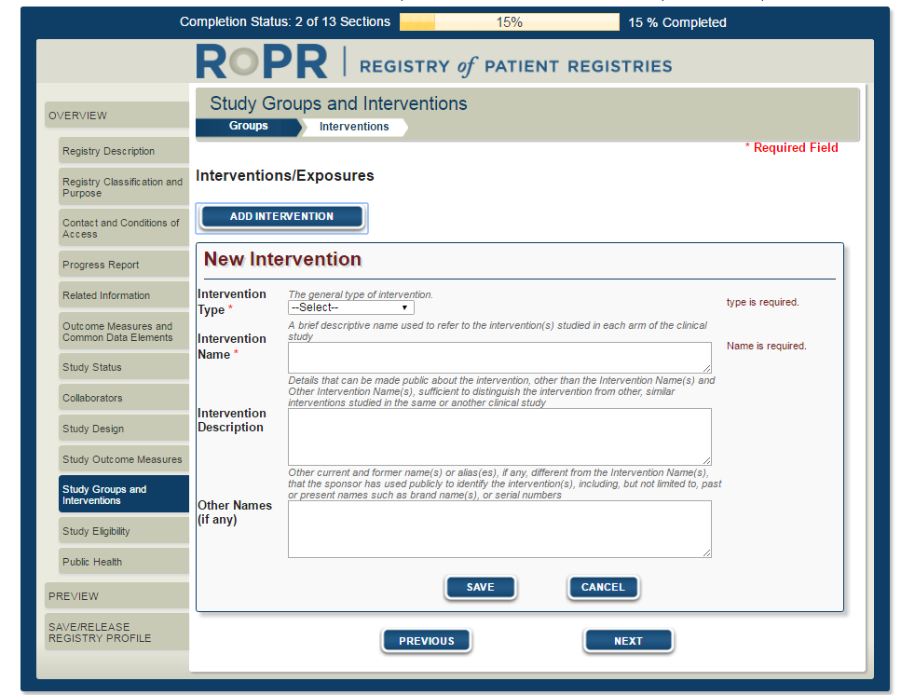Image resolution: width=901 pixels, height=695 pixels.
Task: Click the 'Name is required.' error text
Action: click(x=766, y=346)
